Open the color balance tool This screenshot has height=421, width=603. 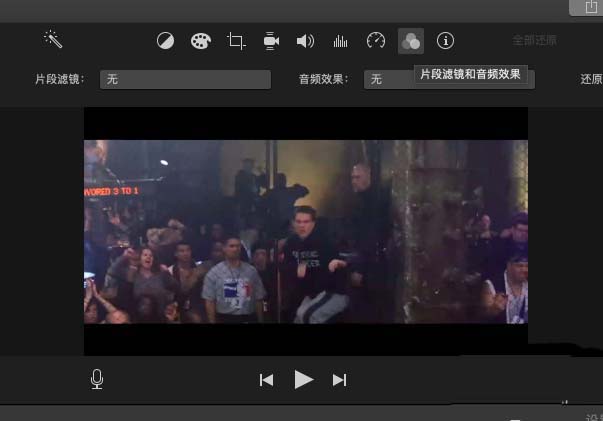[165, 41]
